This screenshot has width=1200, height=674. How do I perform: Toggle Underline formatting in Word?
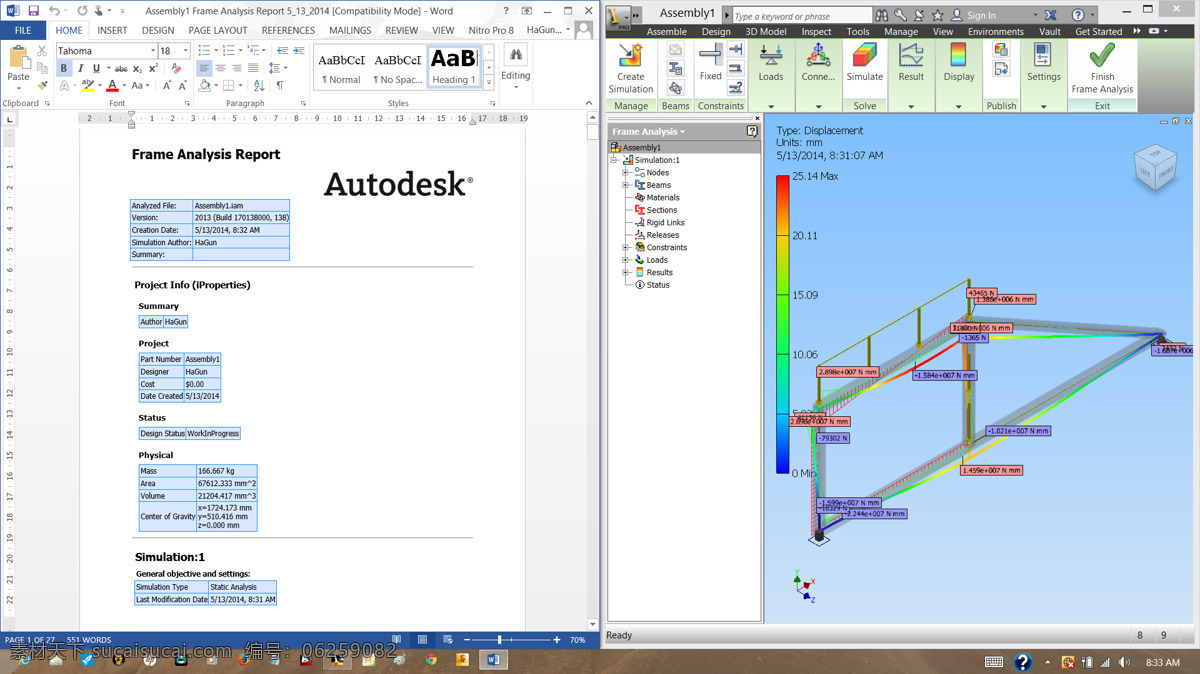[96, 69]
